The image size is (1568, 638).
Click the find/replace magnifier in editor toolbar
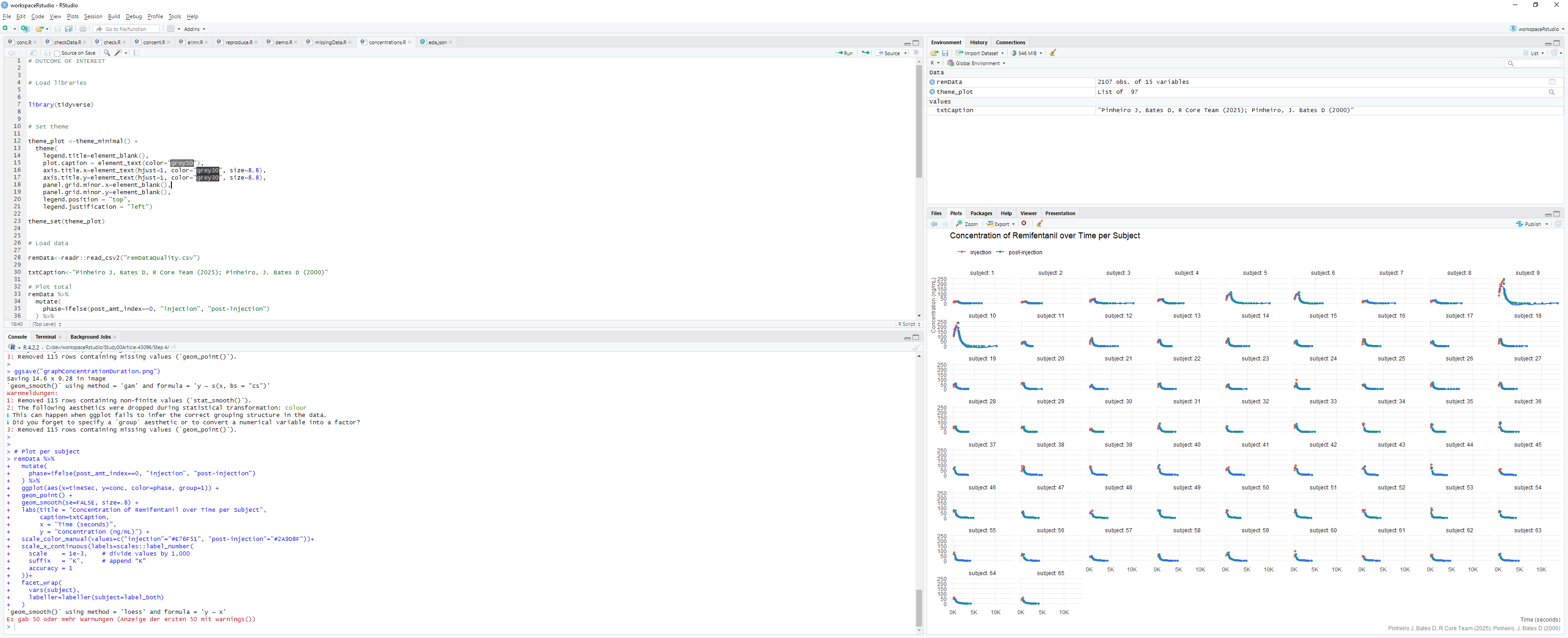(x=107, y=53)
